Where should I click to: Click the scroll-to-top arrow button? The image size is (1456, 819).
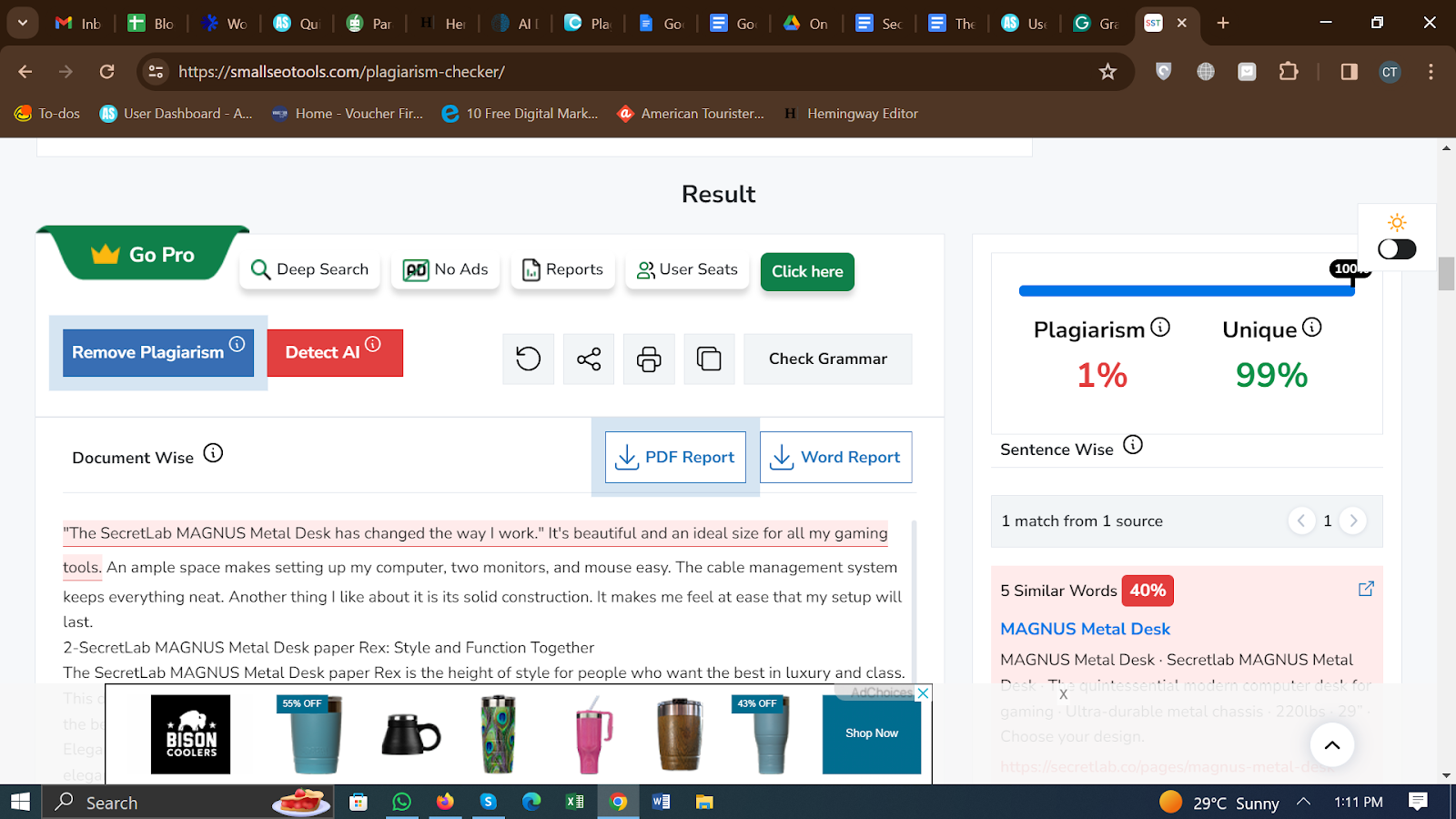point(1332,745)
